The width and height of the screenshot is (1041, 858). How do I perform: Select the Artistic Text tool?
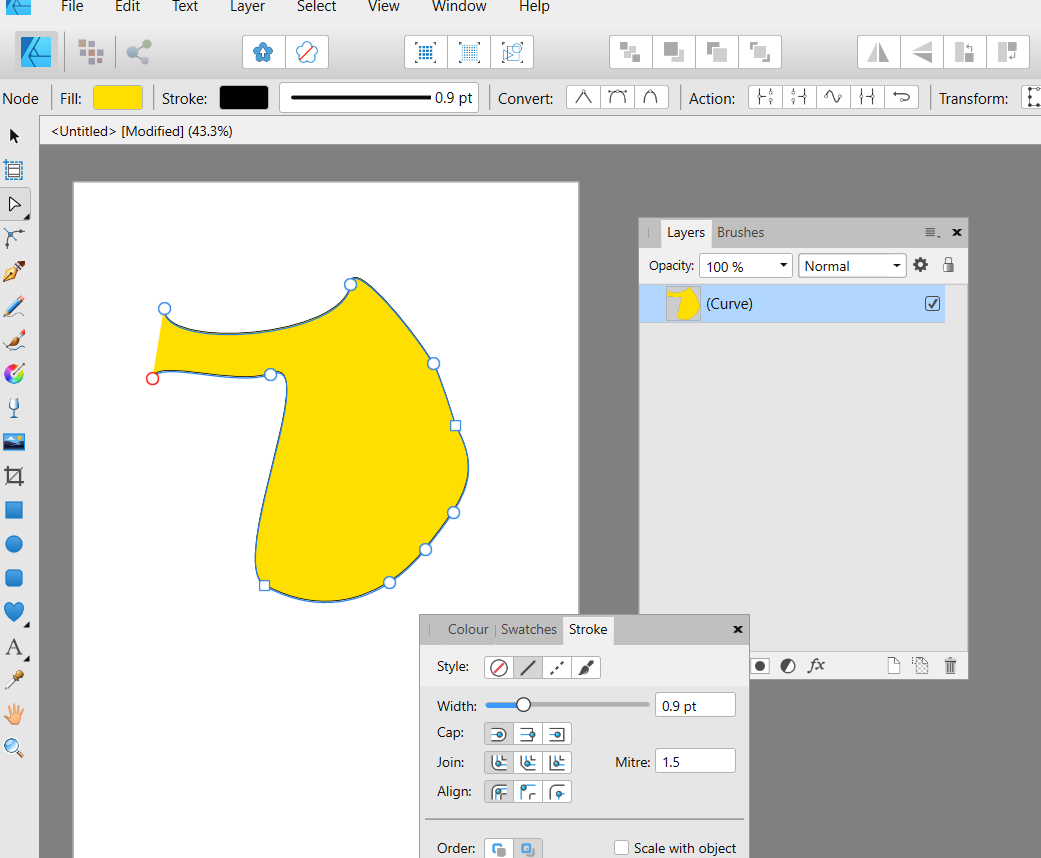point(14,647)
